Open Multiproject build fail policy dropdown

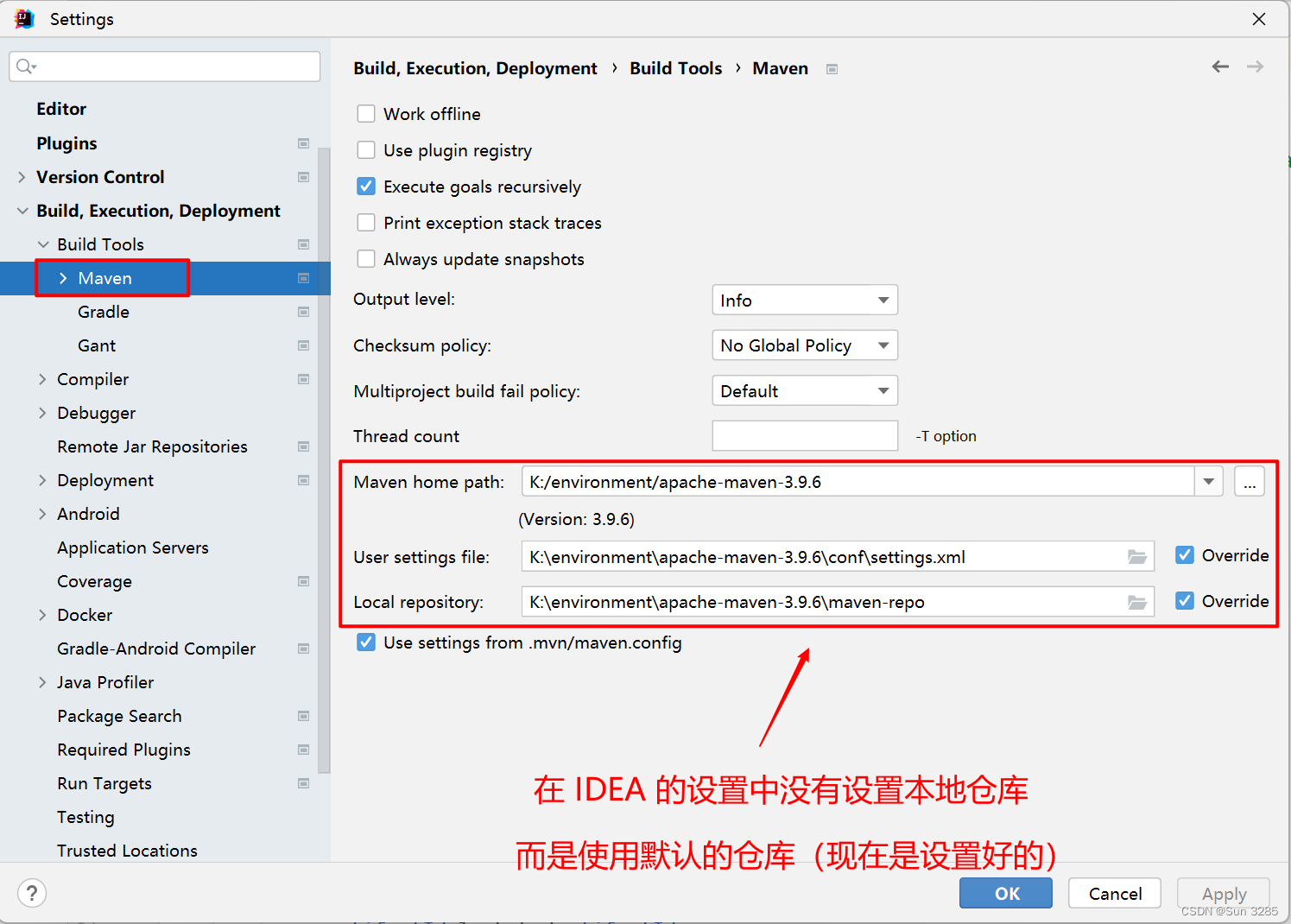(x=805, y=390)
